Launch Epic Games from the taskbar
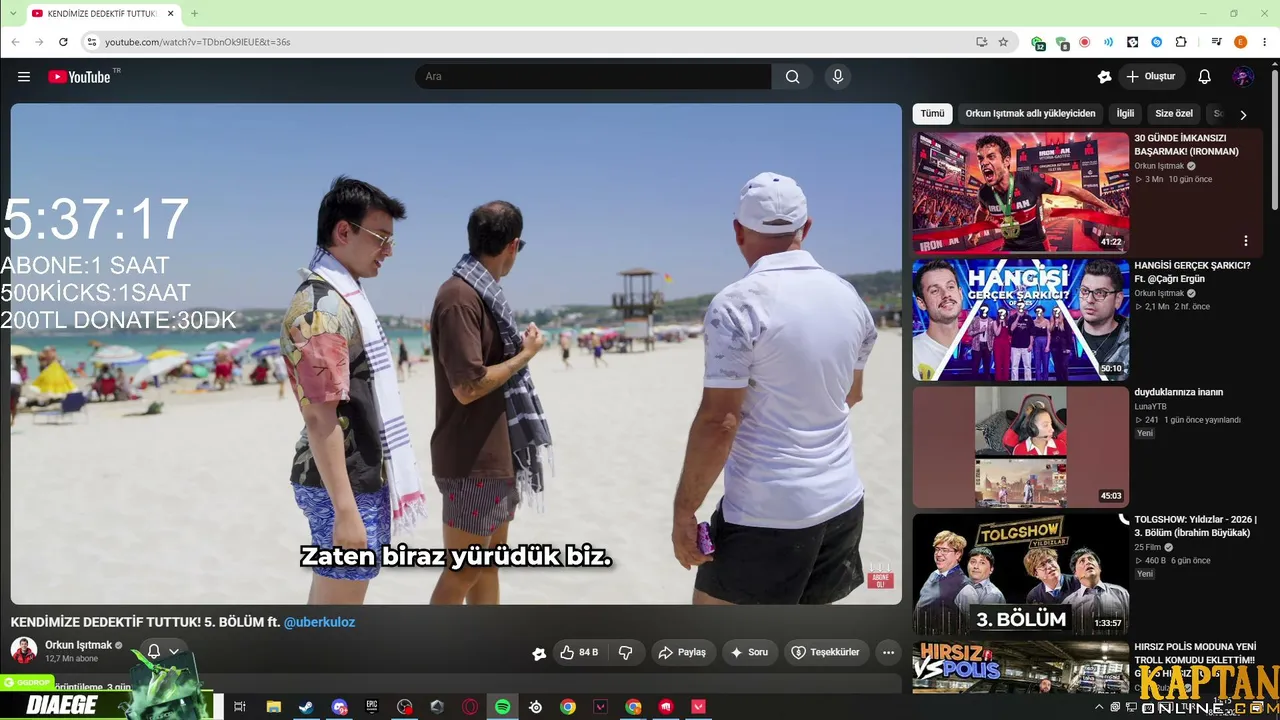The height and width of the screenshot is (720, 1280). (372, 707)
